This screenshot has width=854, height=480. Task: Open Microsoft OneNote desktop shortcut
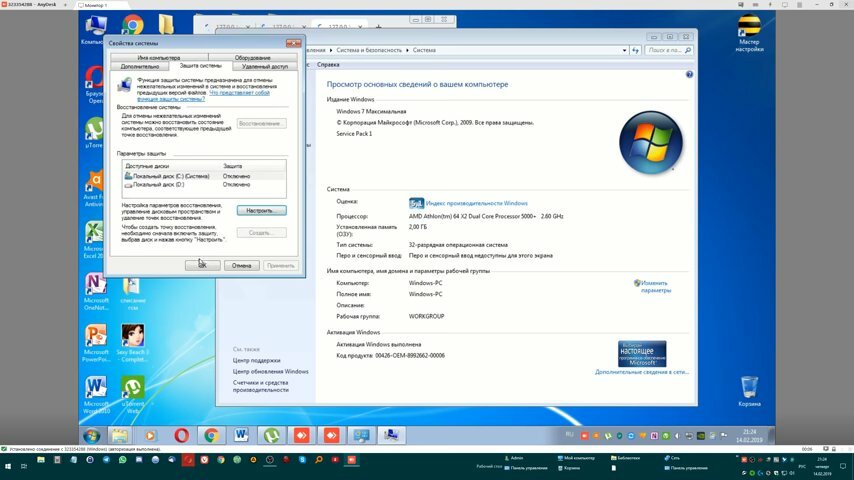point(96,291)
